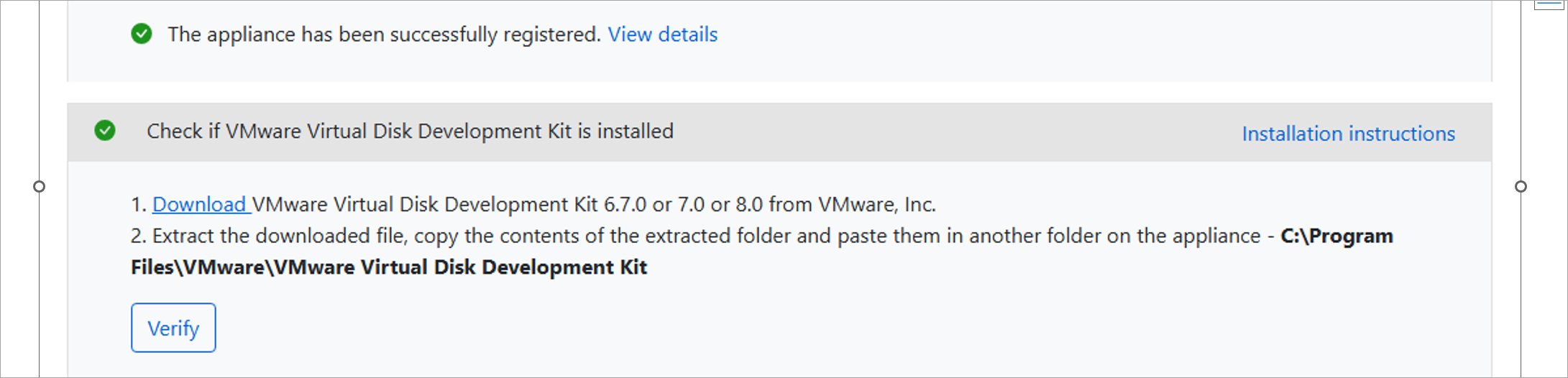Click the '6.7.0' version number

click(x=625, y=205)
